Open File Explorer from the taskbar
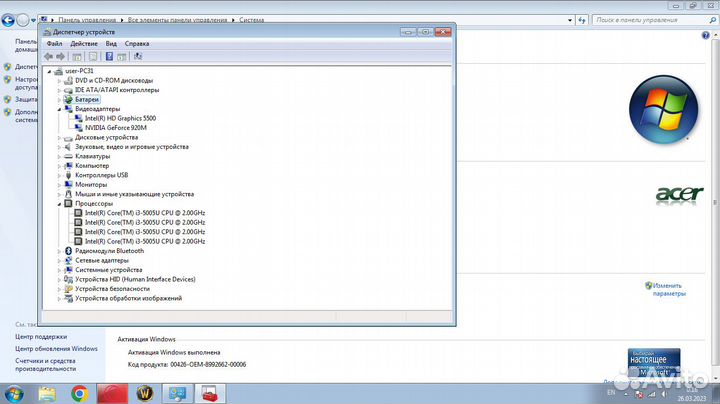The height and width of the screenshot is (404, 720). [47, 394]
